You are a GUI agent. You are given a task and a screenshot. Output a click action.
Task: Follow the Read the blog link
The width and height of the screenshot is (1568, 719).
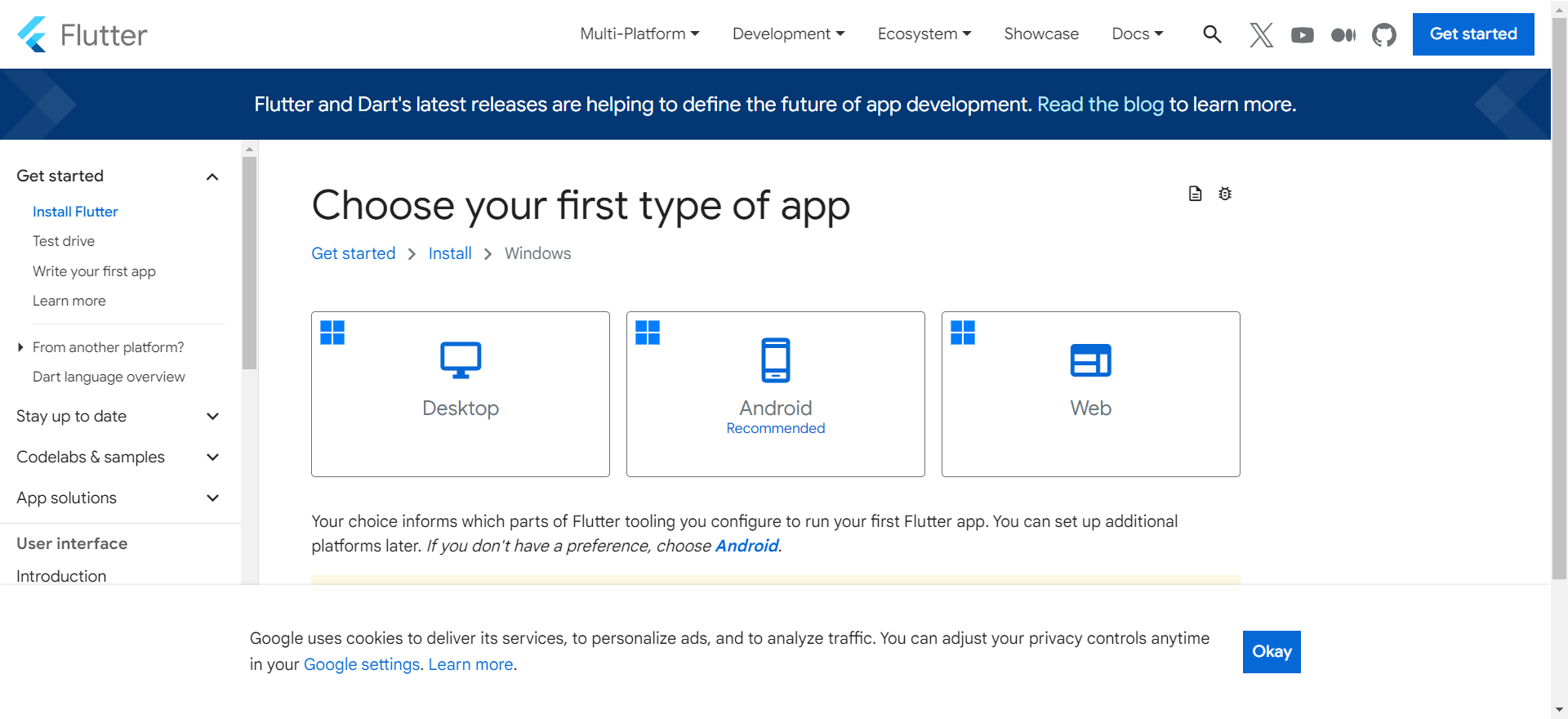point(1100,105)
